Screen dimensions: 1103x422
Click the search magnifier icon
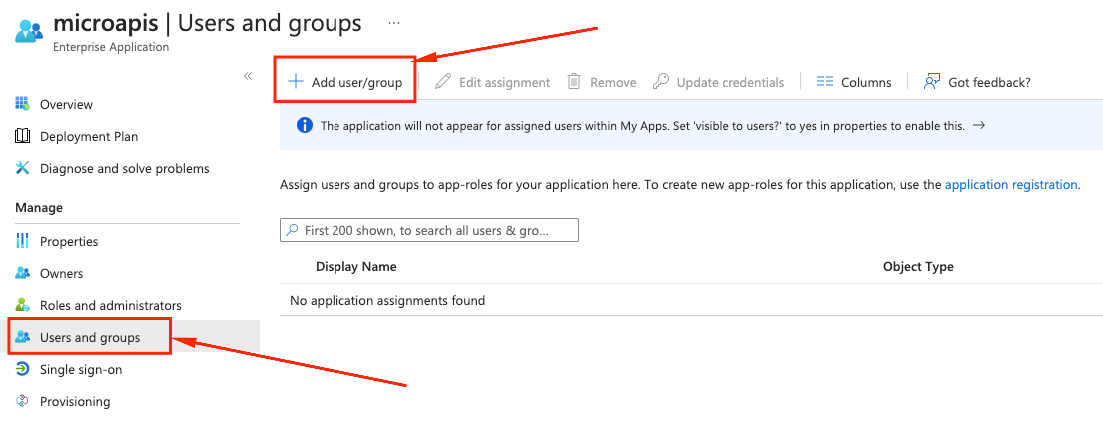pyautogui.click(x=292, y=230)
